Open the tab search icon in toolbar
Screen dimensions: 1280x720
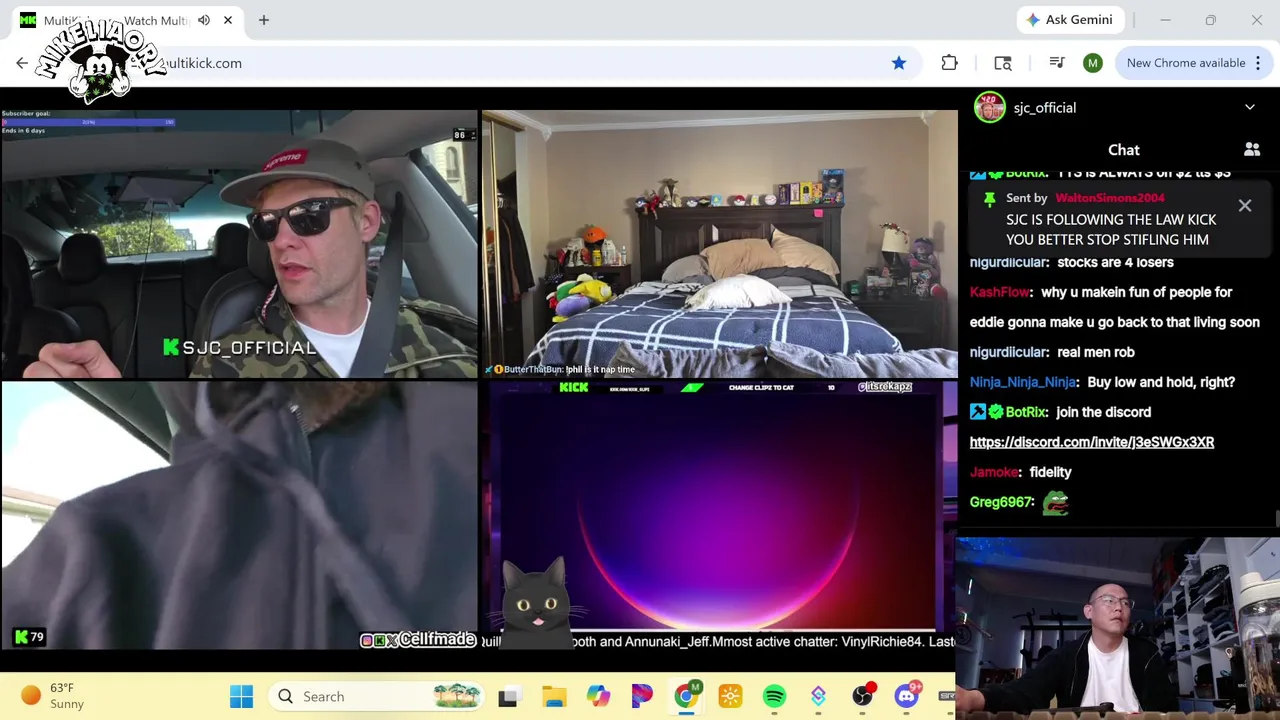[x=1003, y=63]
